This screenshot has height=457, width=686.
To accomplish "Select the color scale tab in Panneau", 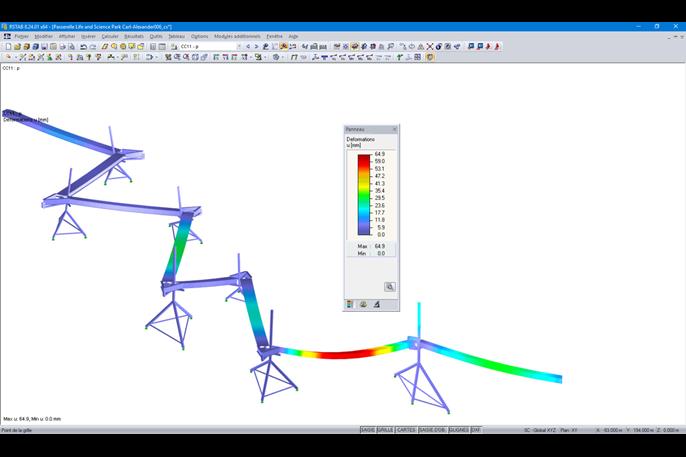I will [350, 304].
